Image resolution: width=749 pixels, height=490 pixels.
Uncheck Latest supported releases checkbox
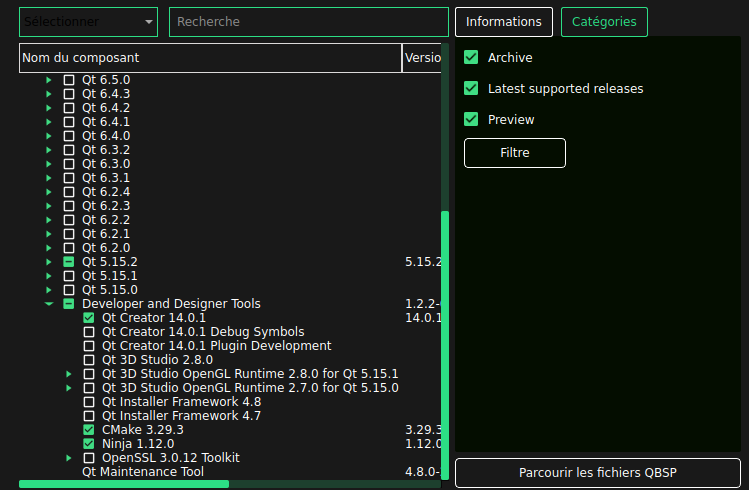(471, 88)
